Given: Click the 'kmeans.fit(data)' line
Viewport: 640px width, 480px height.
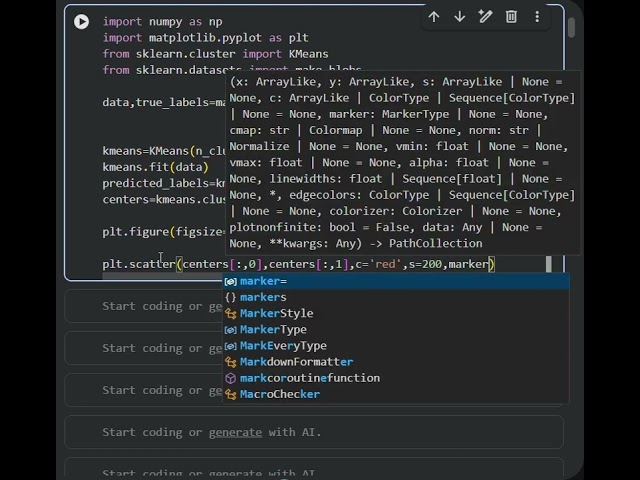Looking at the screenshot, I should click(156, 167).
